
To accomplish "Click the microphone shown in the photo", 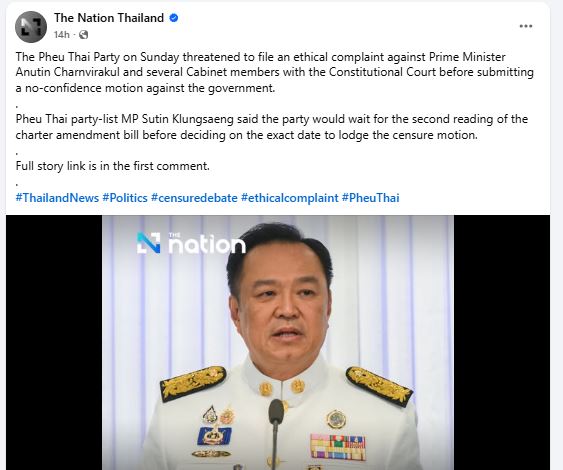I will 275,433.
